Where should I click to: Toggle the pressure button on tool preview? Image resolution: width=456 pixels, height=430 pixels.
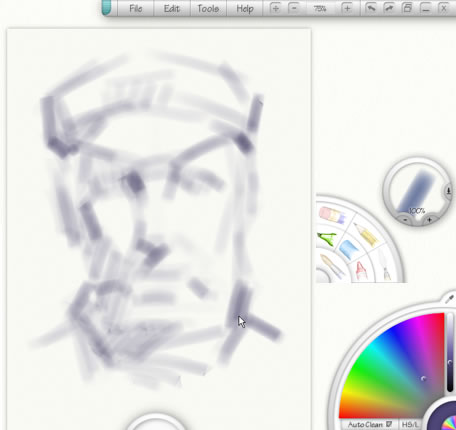pyautogui.click(x=448, y=191)
